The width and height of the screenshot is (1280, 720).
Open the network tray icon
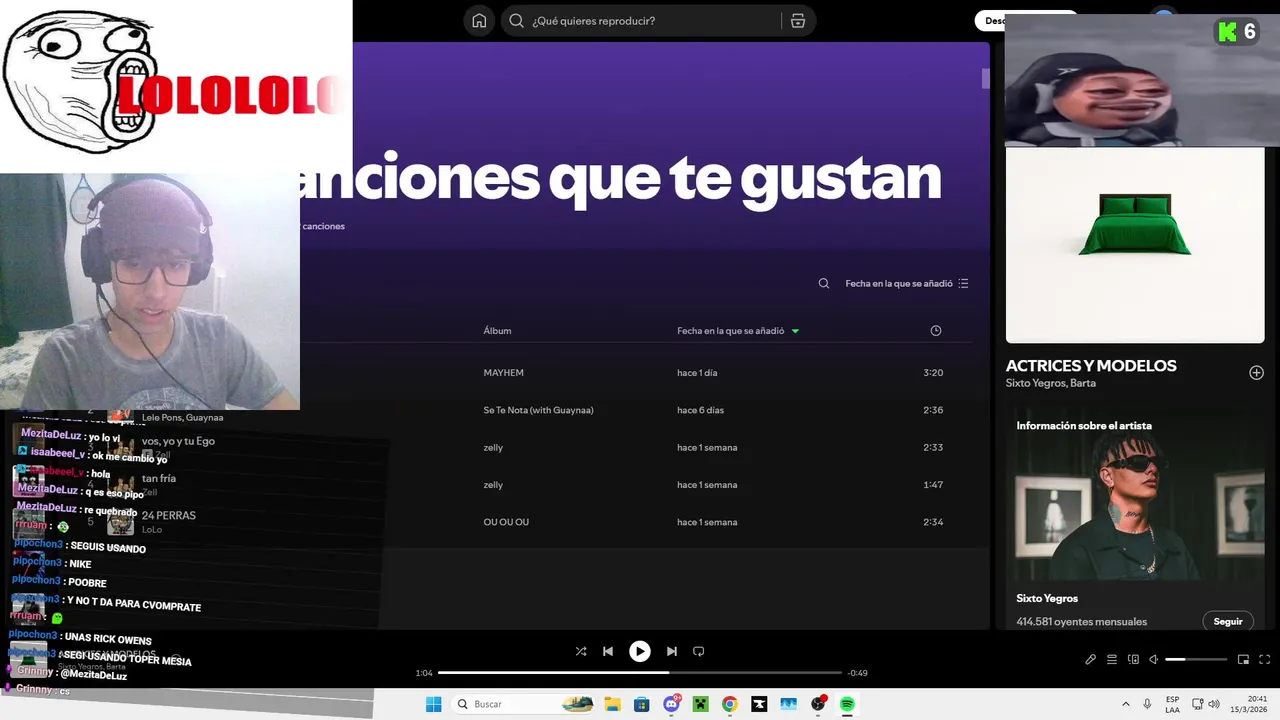coord(1198,704)
